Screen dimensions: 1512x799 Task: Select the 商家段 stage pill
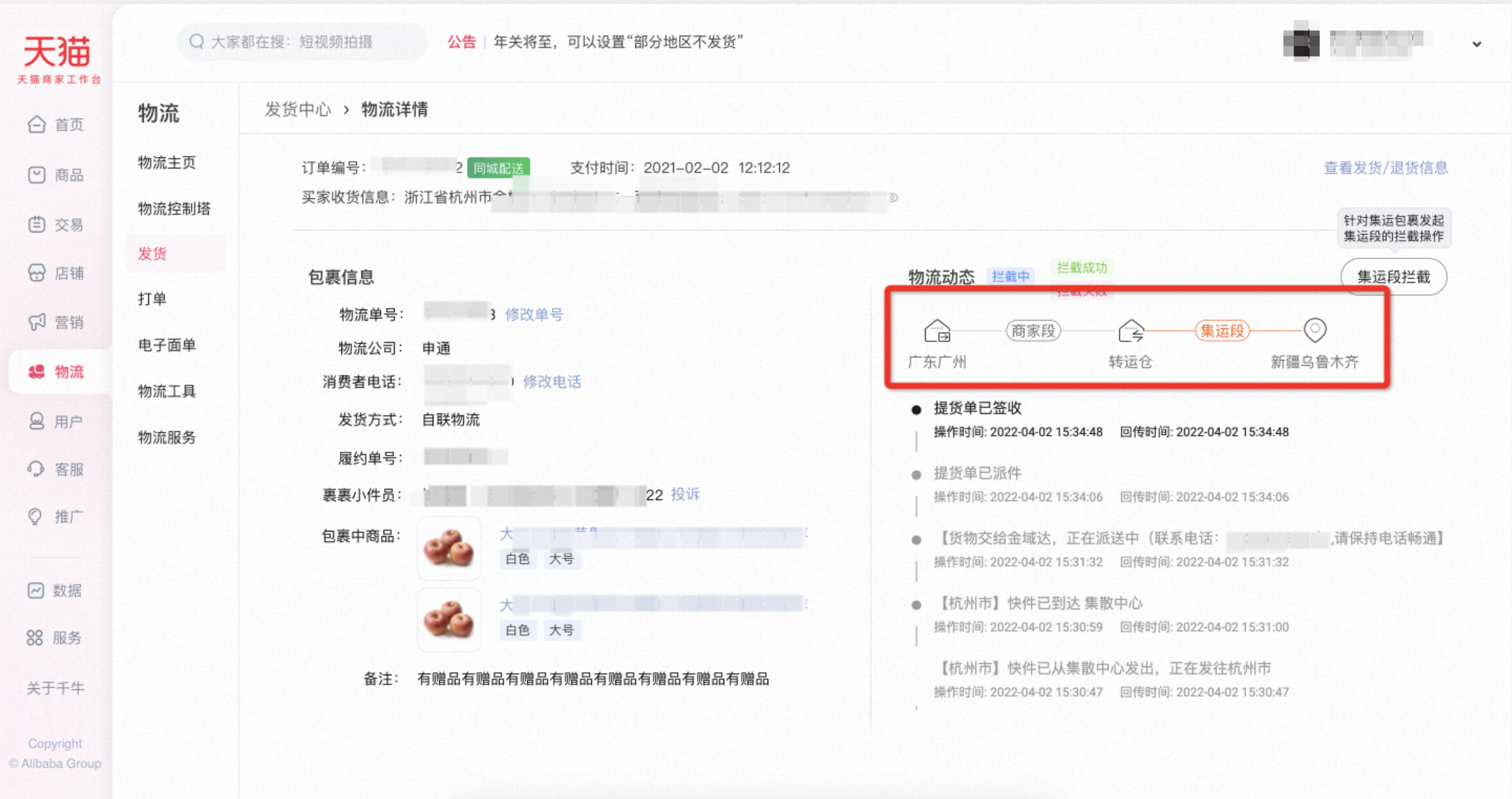pyautogui.click(x=1033, y=331)
